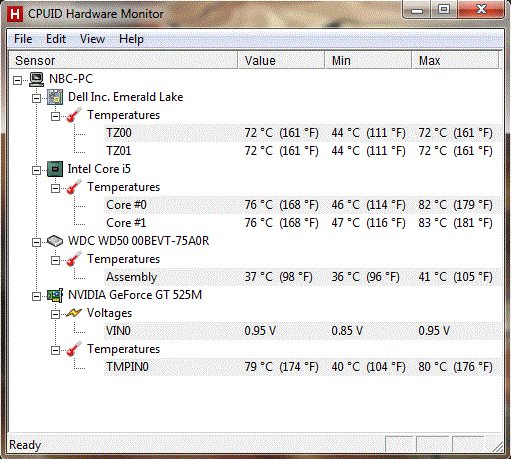
Task: Click the thermometer icon under Intel Core i5
Action: coord(74,187)
